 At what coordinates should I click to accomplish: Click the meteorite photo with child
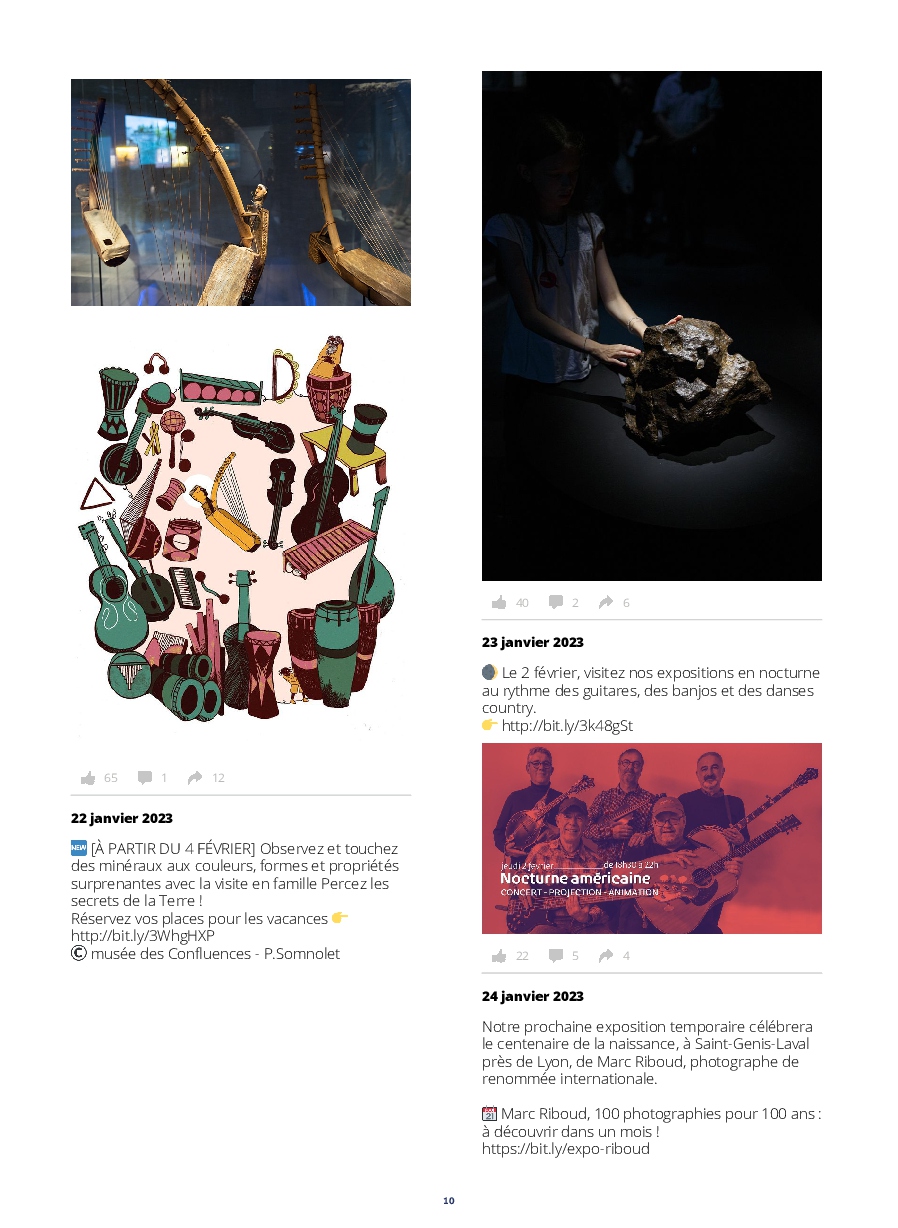(x=652, y=326)
